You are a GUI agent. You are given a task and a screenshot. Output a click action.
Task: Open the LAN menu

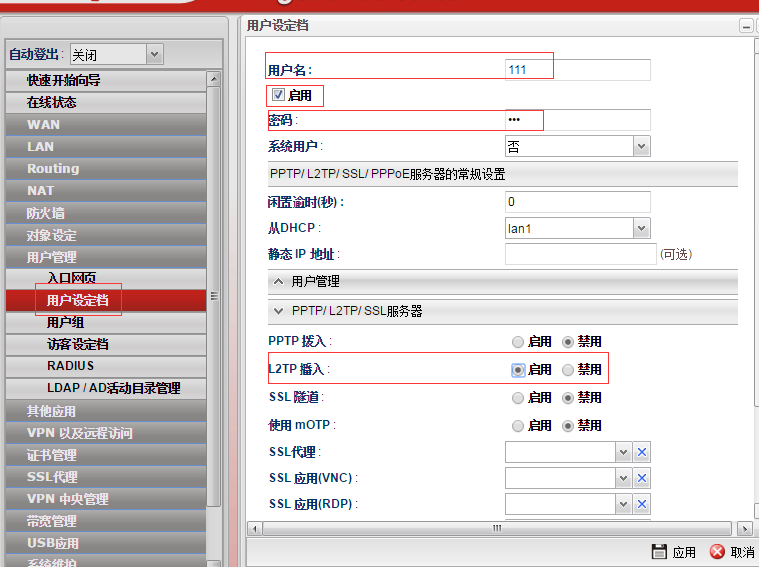[106, 147]
